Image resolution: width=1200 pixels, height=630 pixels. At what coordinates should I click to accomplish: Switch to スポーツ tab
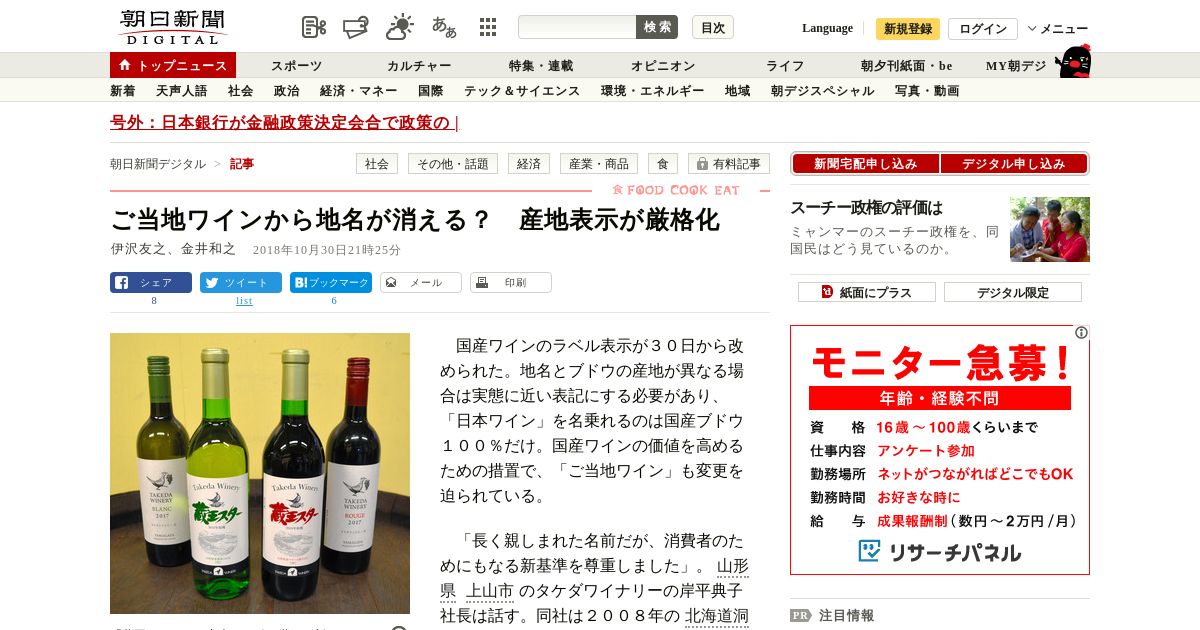296,65
